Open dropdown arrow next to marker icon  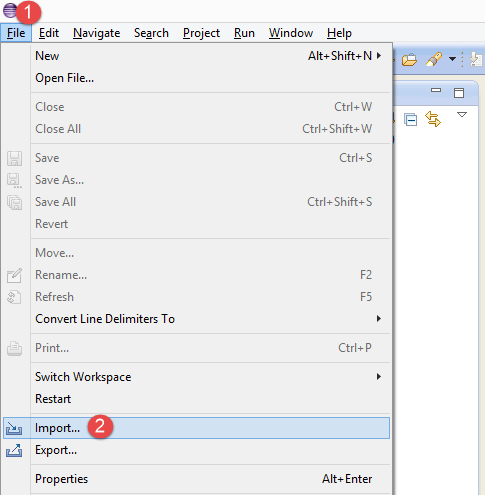452,59
